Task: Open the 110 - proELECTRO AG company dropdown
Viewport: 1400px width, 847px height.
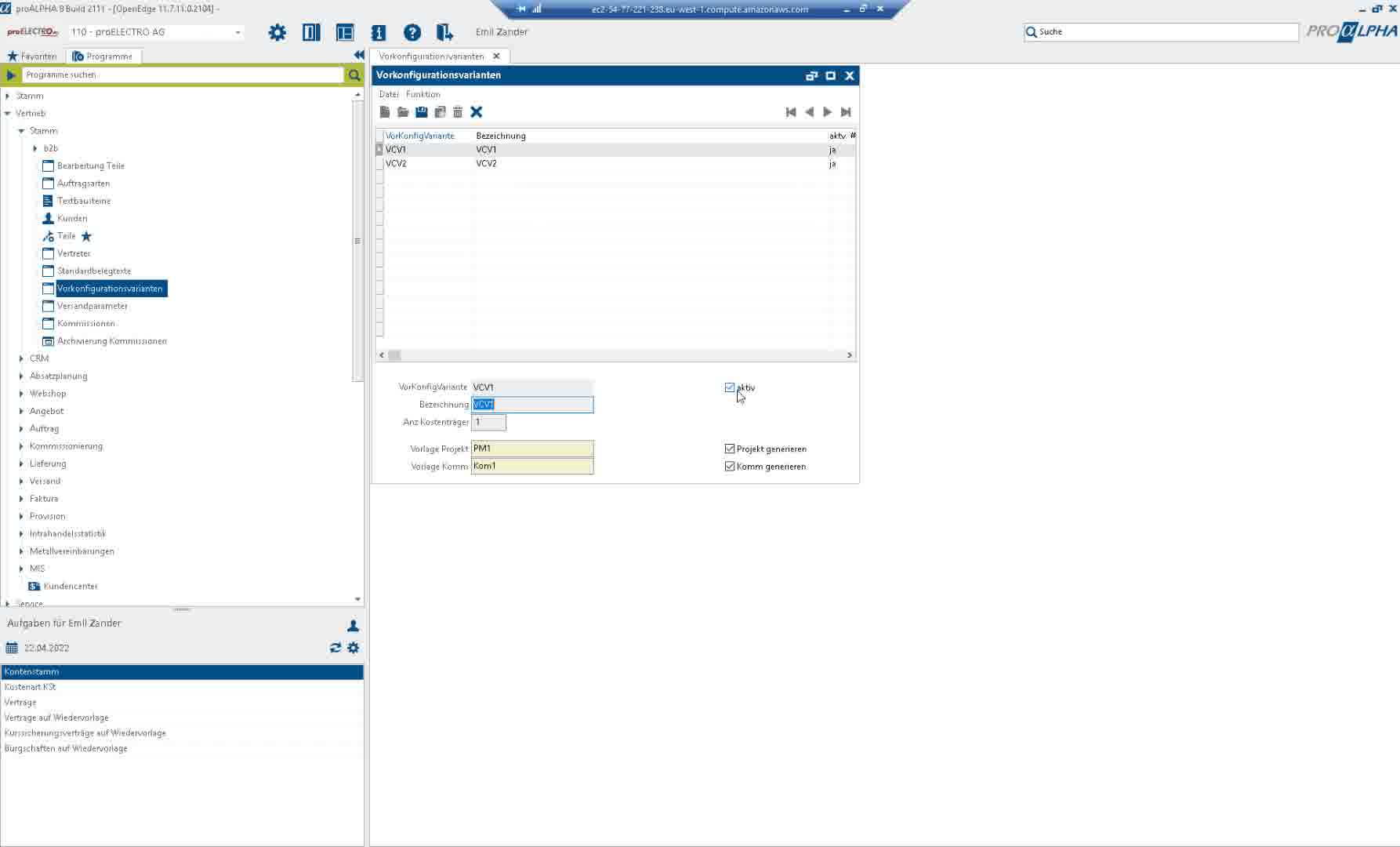Action: point(238,32)
